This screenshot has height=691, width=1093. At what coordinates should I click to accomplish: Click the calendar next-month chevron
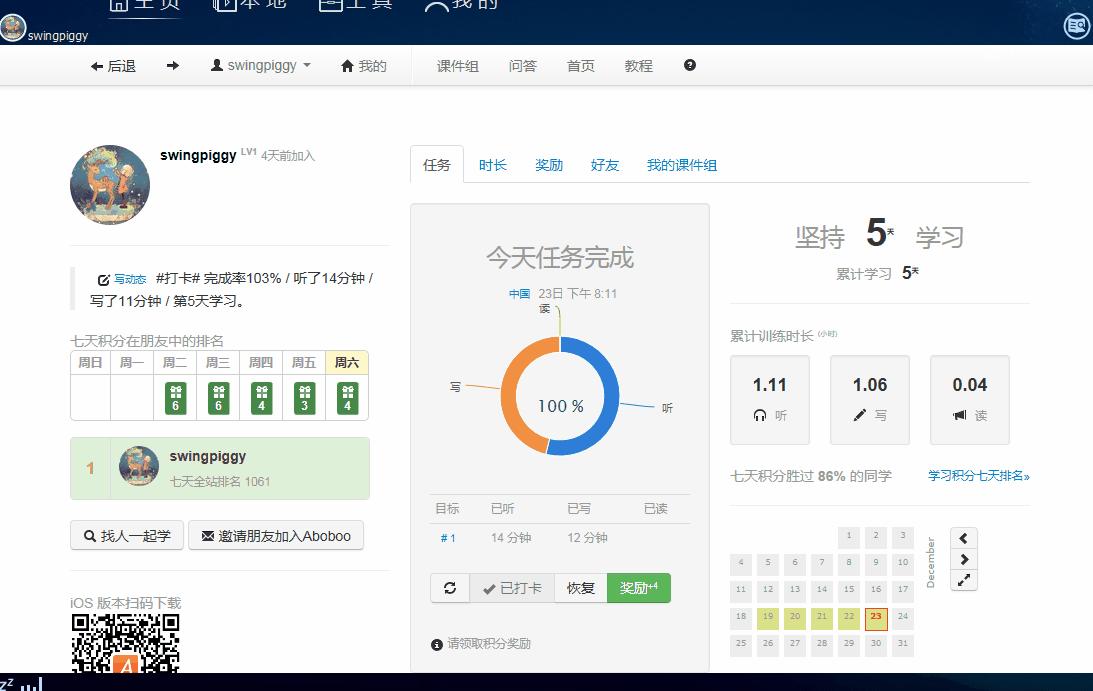click(963, 559)
